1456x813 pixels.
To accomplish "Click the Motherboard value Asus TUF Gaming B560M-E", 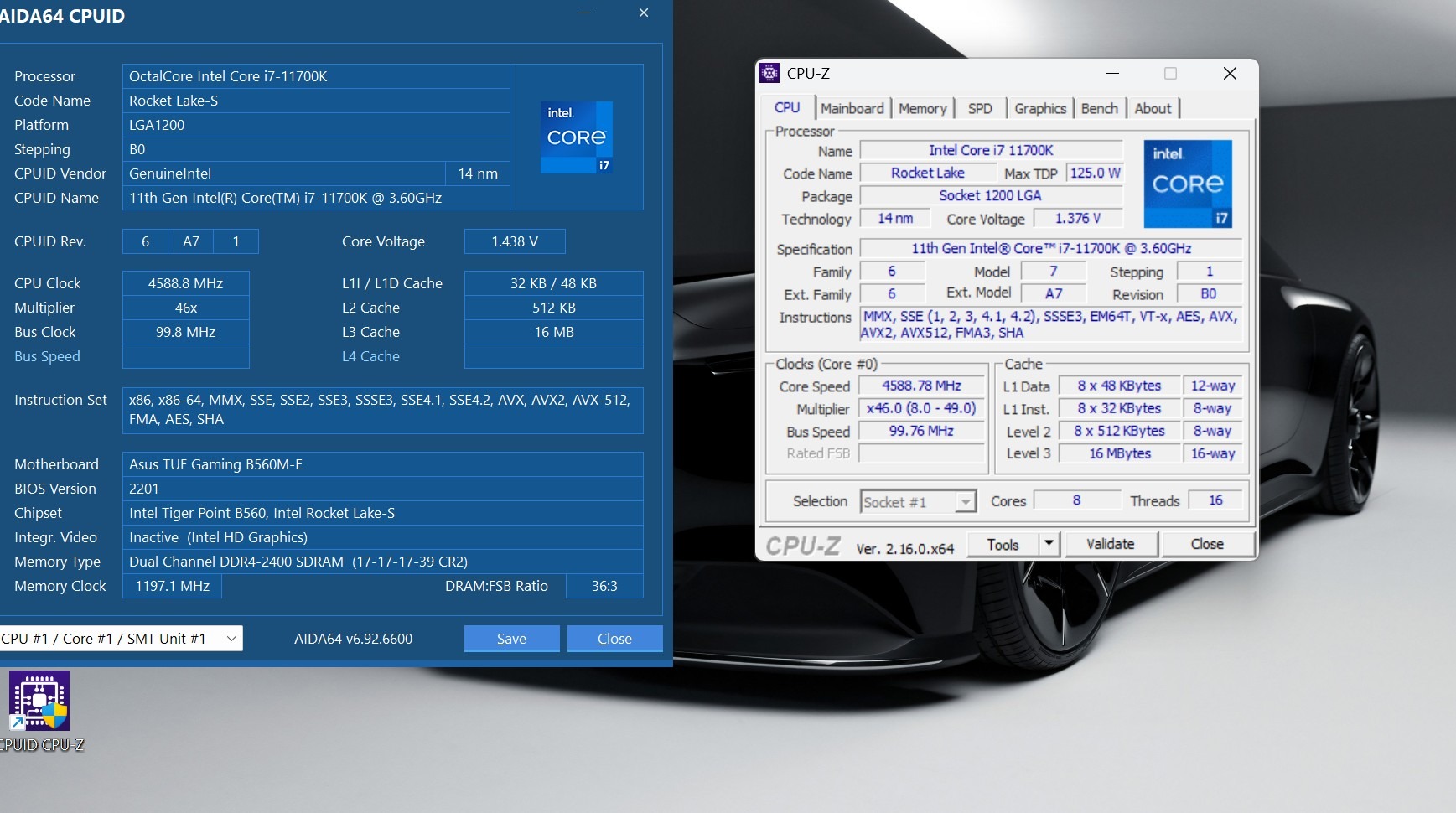I will tap(383, 464).
